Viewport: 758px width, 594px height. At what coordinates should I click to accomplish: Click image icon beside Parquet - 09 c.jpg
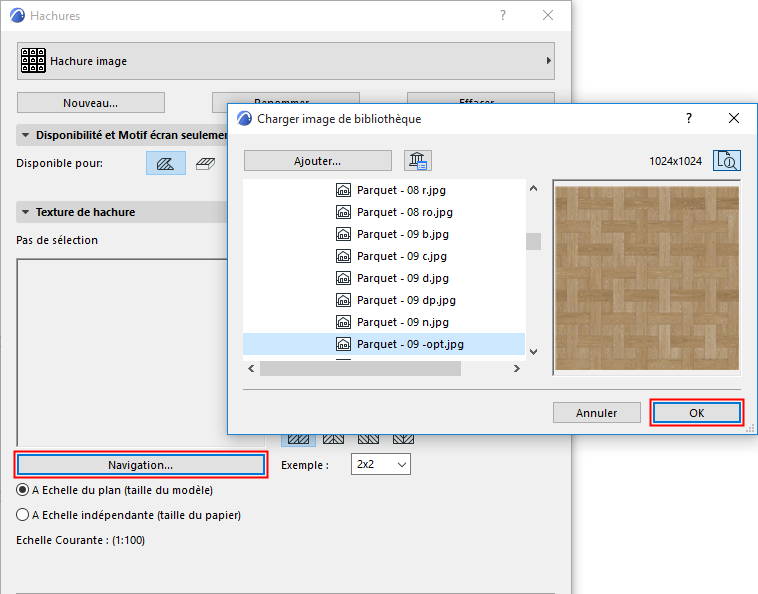343,256
